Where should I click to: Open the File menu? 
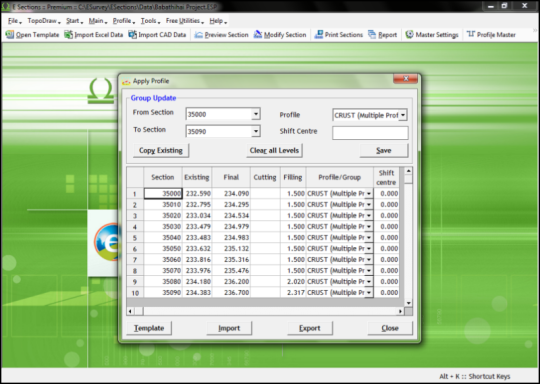(x=14, y=21)
